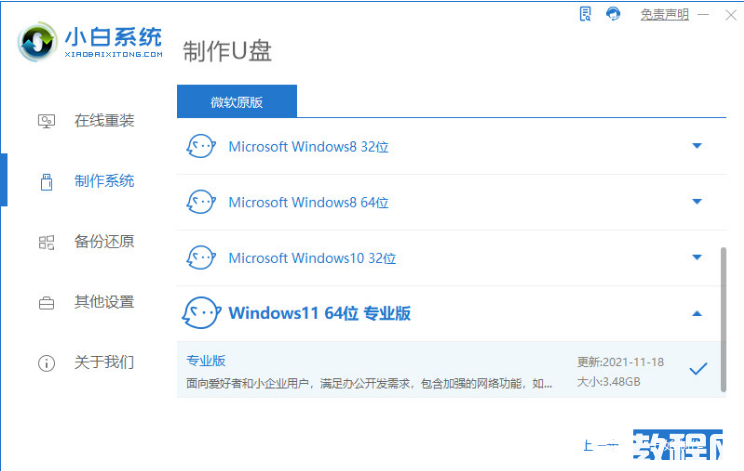
Task: Select the Windows11 64位 专业版 heading
Action: point(319,314)
